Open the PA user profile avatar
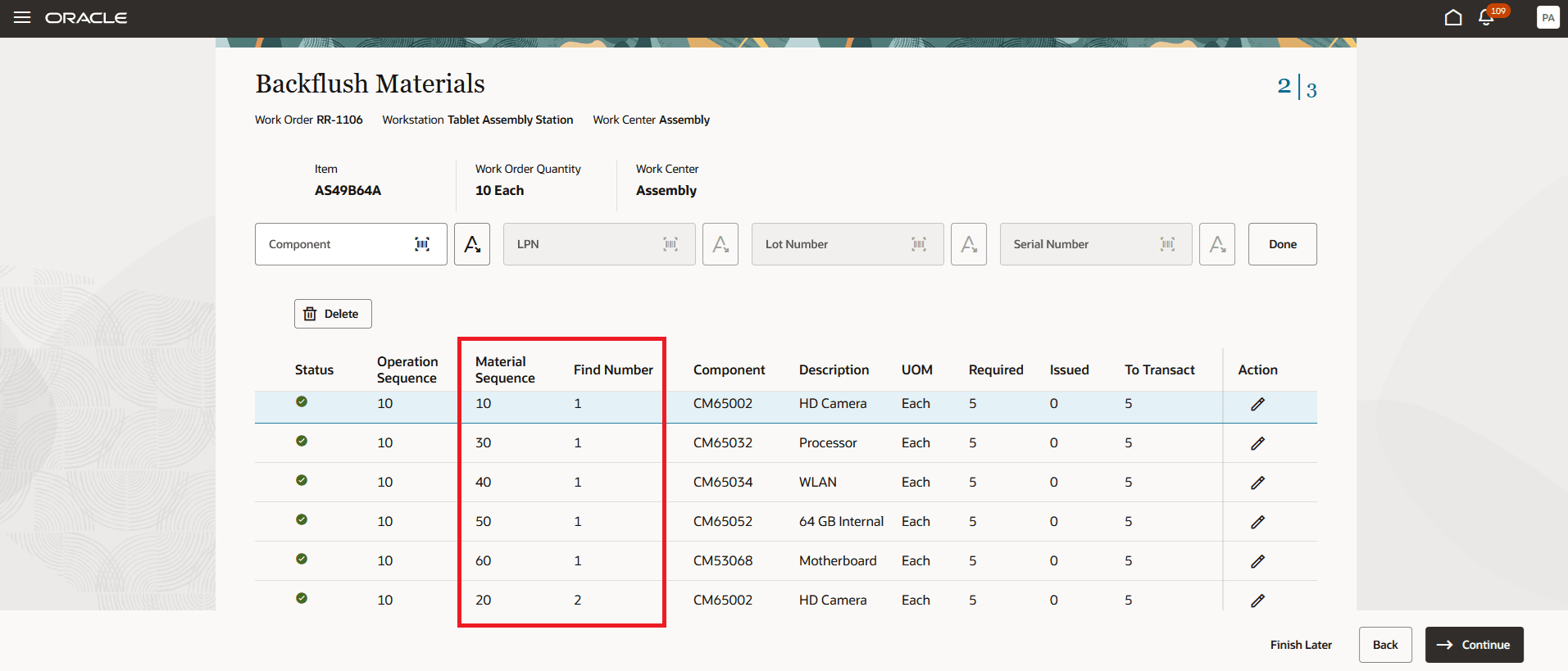 coord(1548,17)
